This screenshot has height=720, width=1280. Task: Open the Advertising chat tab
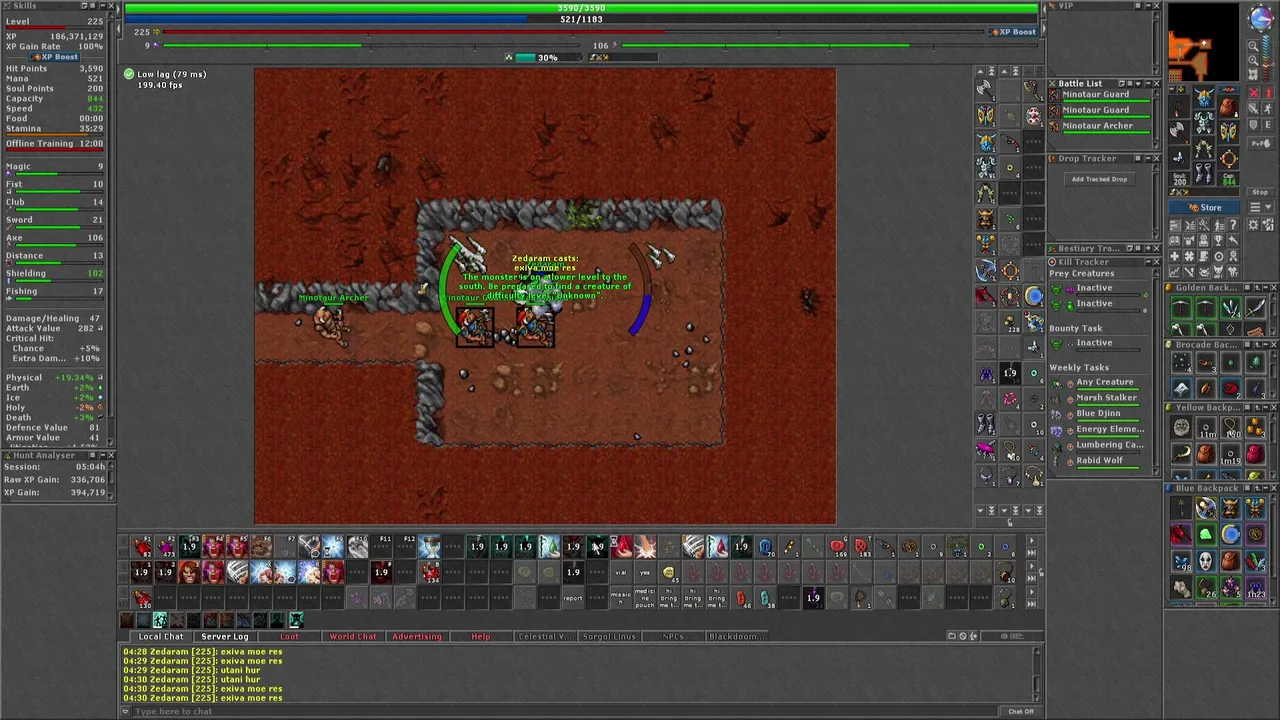417,636
